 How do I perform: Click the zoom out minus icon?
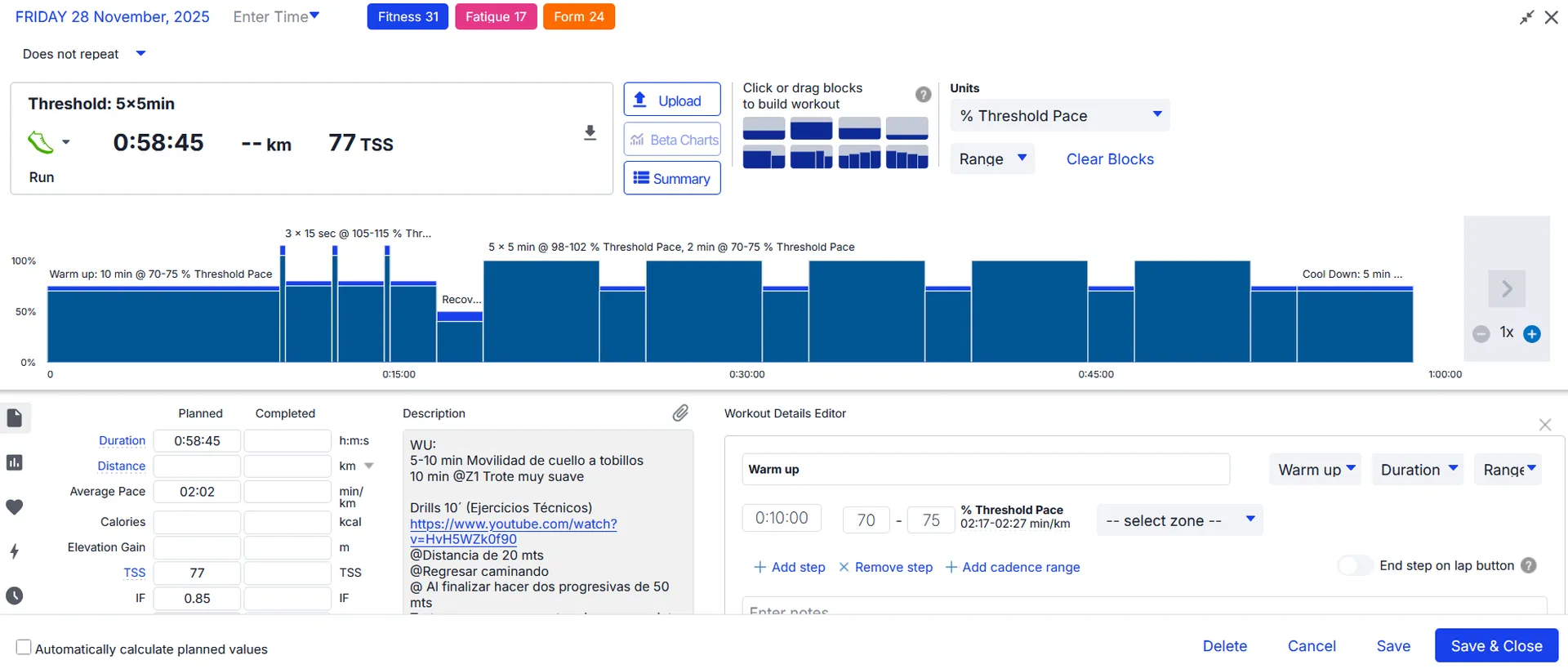[1481, 333]
